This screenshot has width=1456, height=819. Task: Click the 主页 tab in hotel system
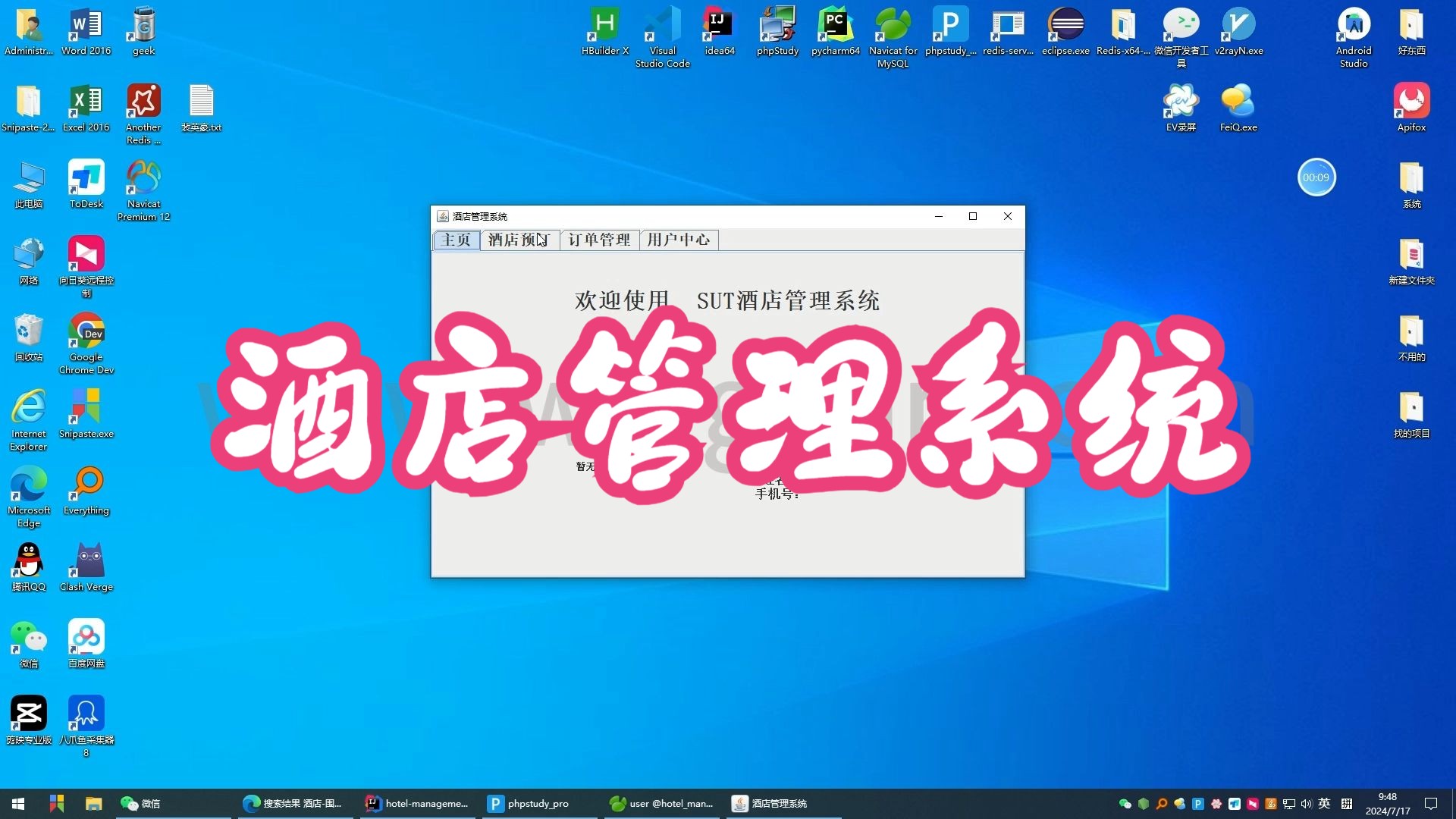click(x=456, y=239)
